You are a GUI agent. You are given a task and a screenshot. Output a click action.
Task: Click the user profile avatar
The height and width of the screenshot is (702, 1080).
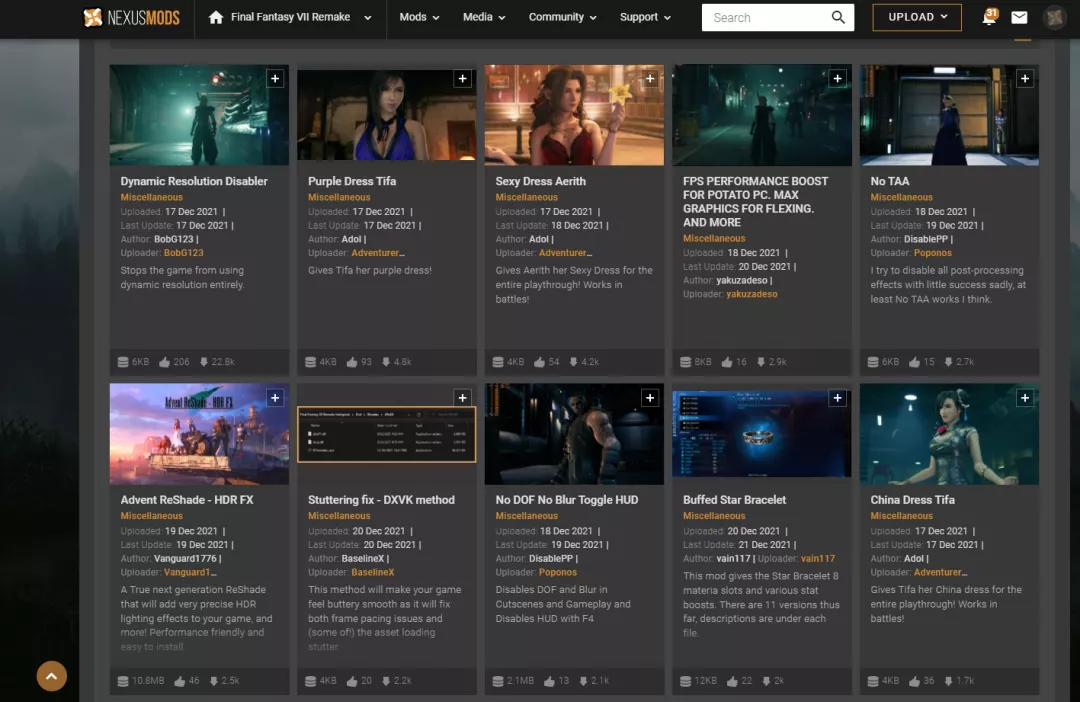[1055, 17]
